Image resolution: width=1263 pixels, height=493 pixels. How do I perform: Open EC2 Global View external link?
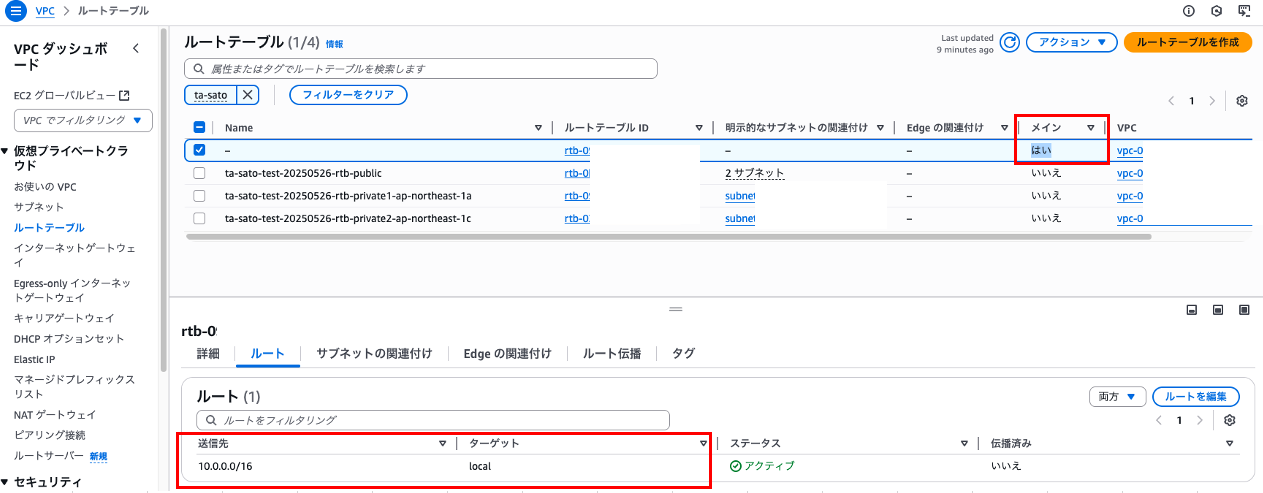[x=71, y=96]
